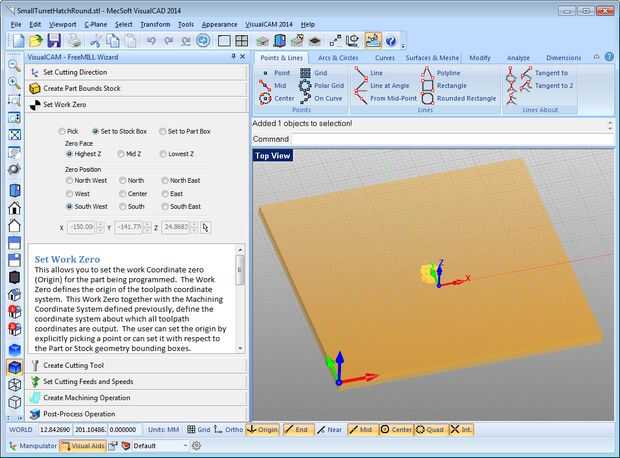620x458 pixels.
Task: Select Set to Part Box option
Action: coord(185,131)
